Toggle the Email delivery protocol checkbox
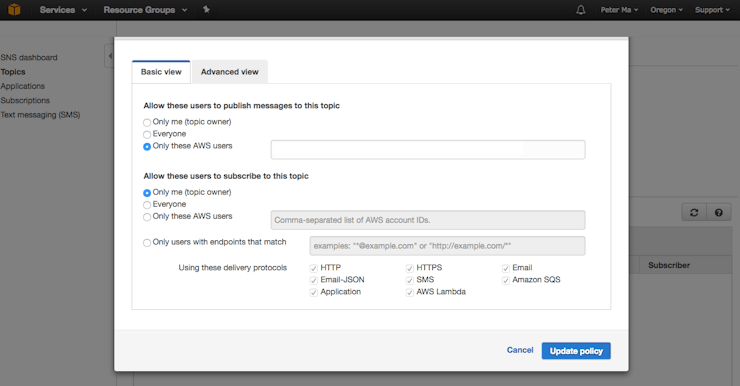Image resolution: width=740 pixels, height=386 pixels. tap(506, 269)
